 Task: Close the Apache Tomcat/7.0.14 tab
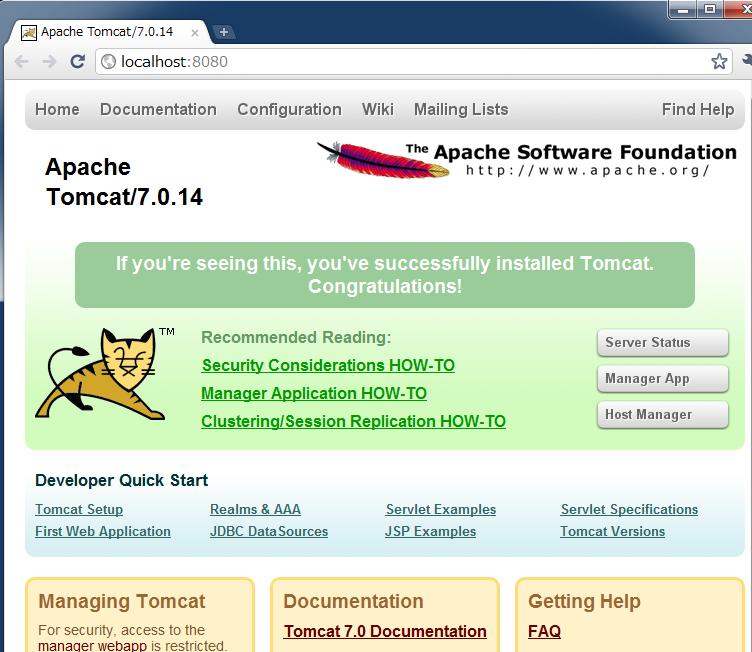[195, 33]
